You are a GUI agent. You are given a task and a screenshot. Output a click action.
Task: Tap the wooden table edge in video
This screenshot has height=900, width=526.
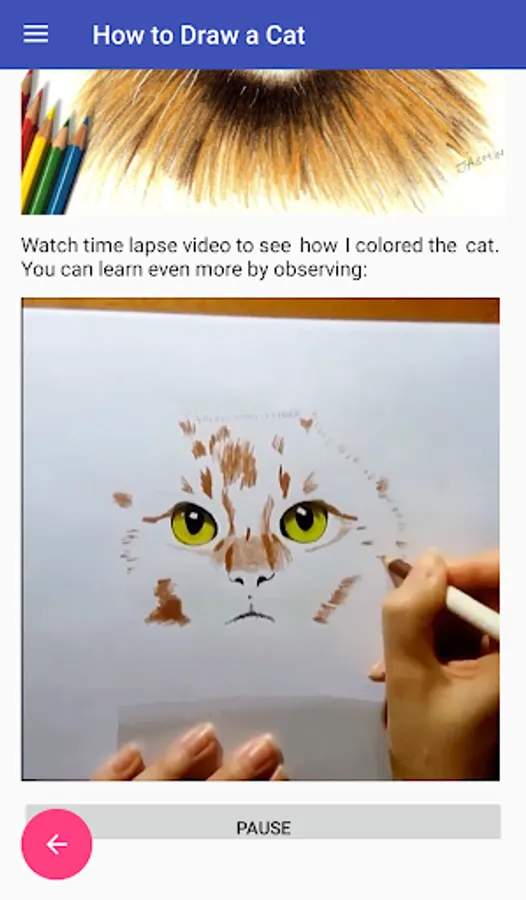pyautogui.click(x=261, y=309)
